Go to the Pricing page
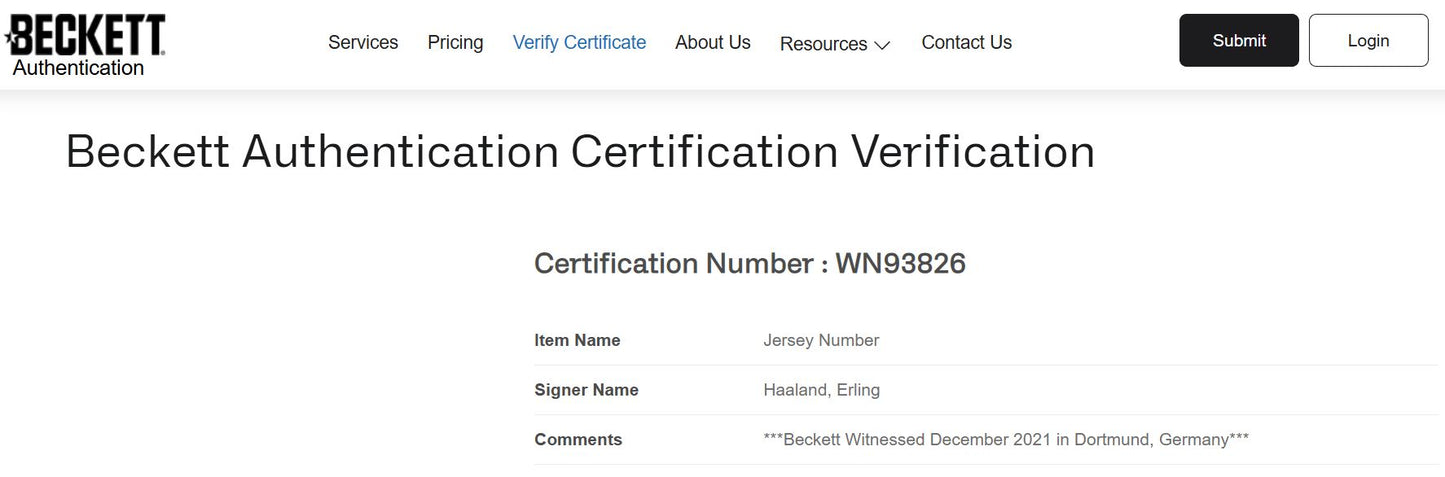Image resolution: width=1445 pixels, height=477 pixels. tap(455, 42)
